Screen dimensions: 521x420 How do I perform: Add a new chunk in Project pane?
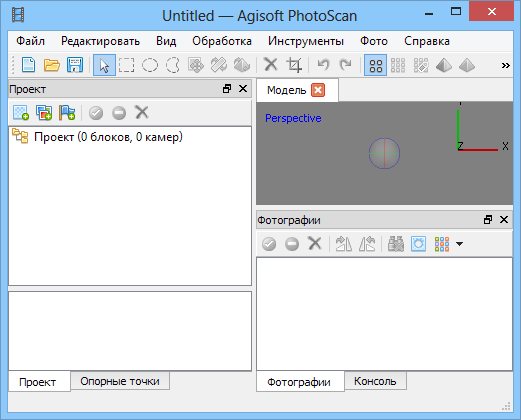[x=21, y=113]
